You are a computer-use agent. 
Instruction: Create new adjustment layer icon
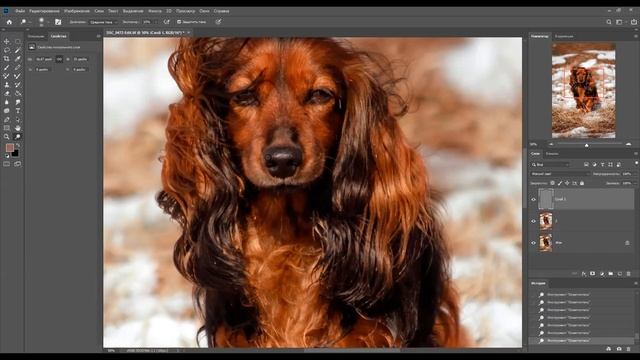coord(602,274)
